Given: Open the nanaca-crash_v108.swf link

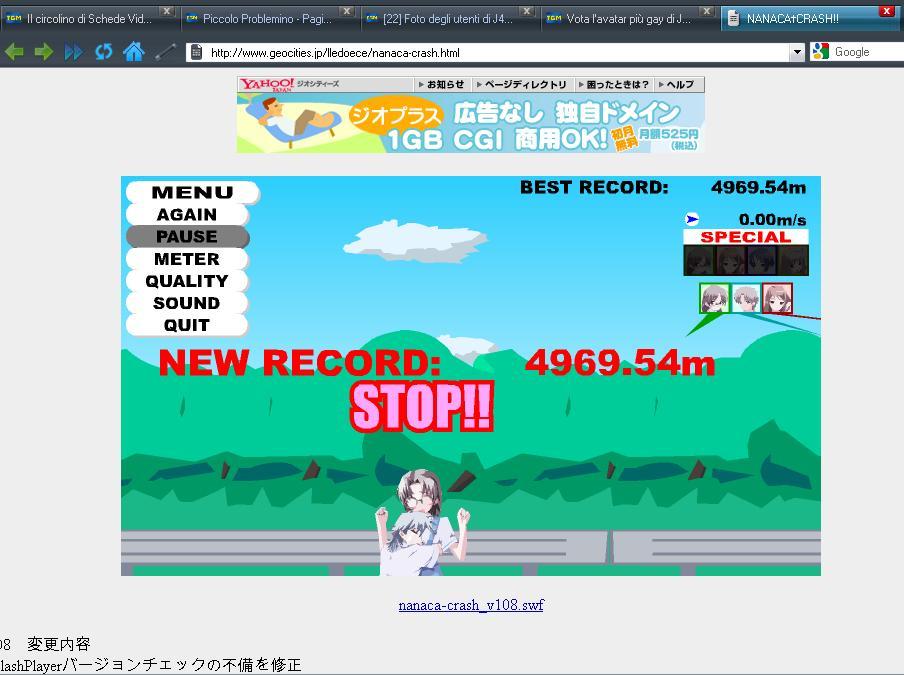Looking at the screenshot, I should pyautogui.click(x=471, y=605).
